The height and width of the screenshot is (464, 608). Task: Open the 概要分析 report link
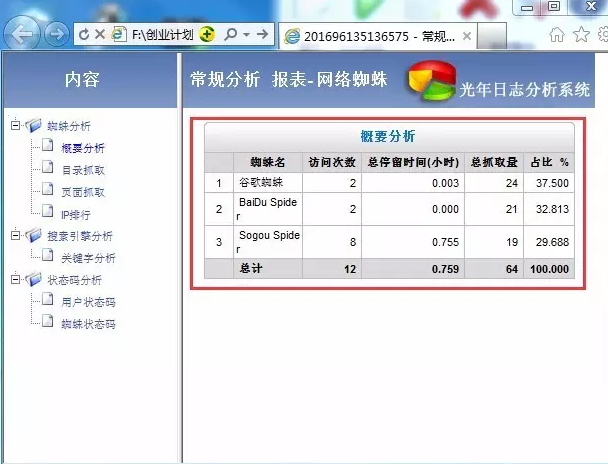(x=83, y=148)
